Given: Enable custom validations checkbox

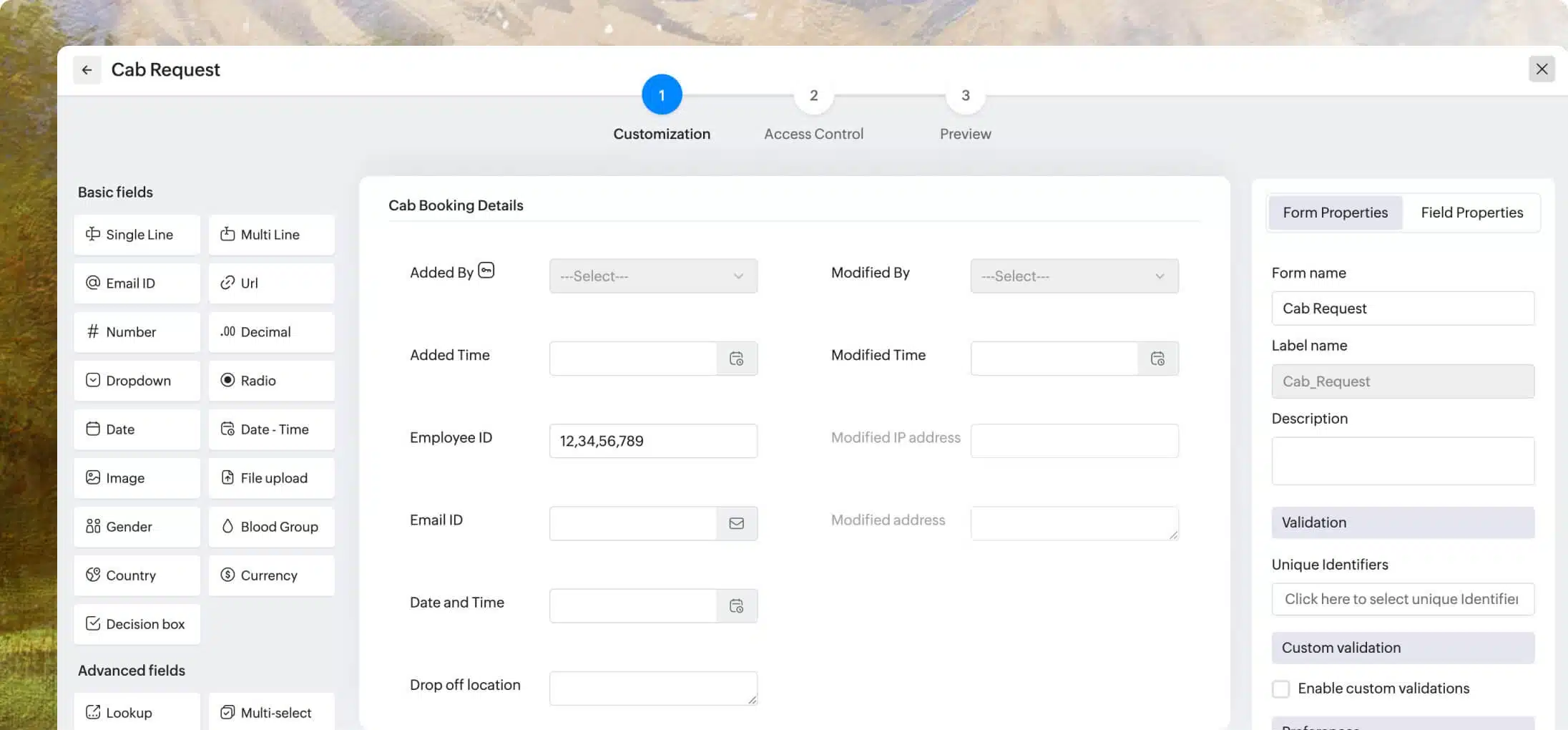Looking at the screenshot, I should (1280, 689).
